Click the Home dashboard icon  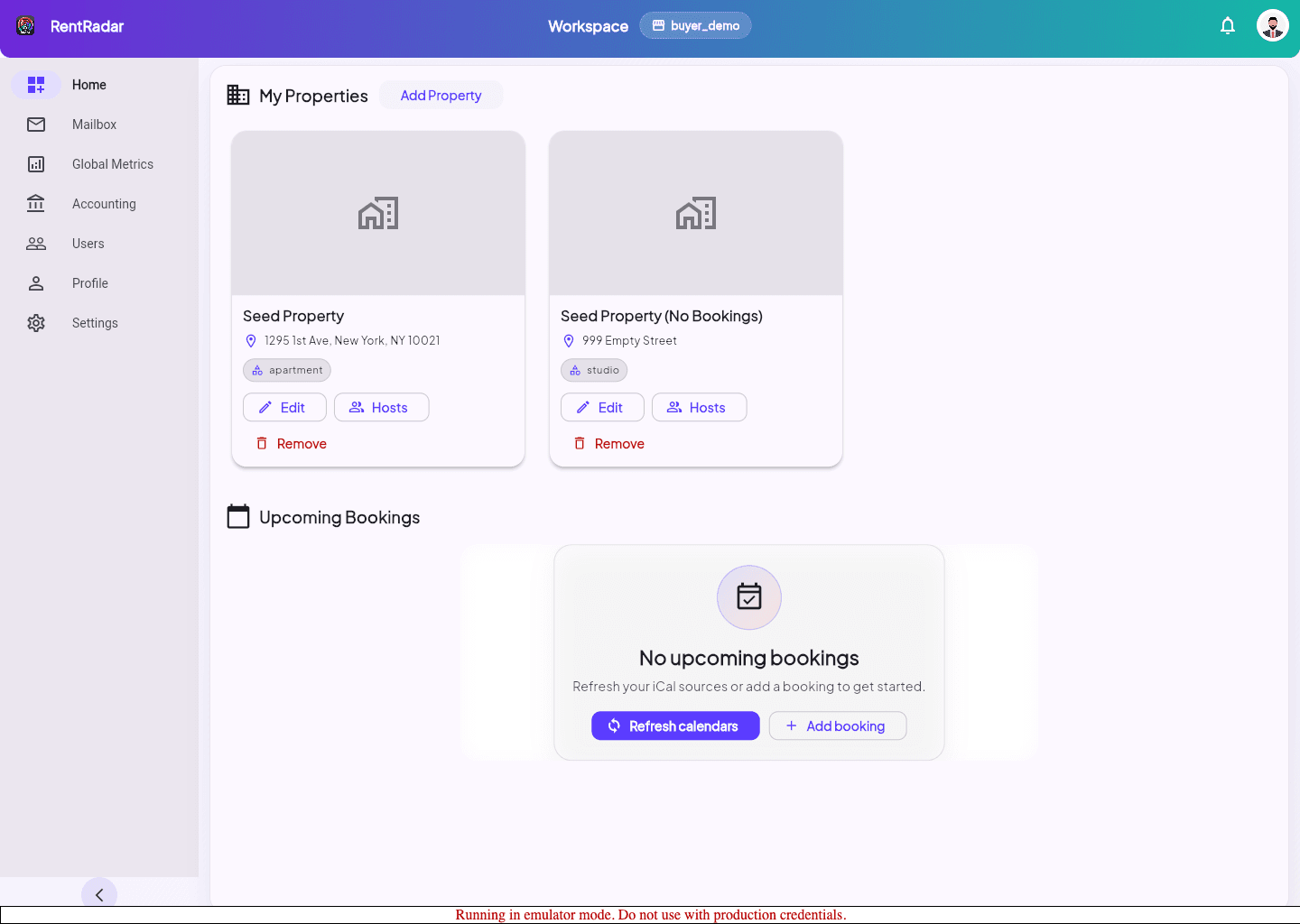(x=36, y=84)
